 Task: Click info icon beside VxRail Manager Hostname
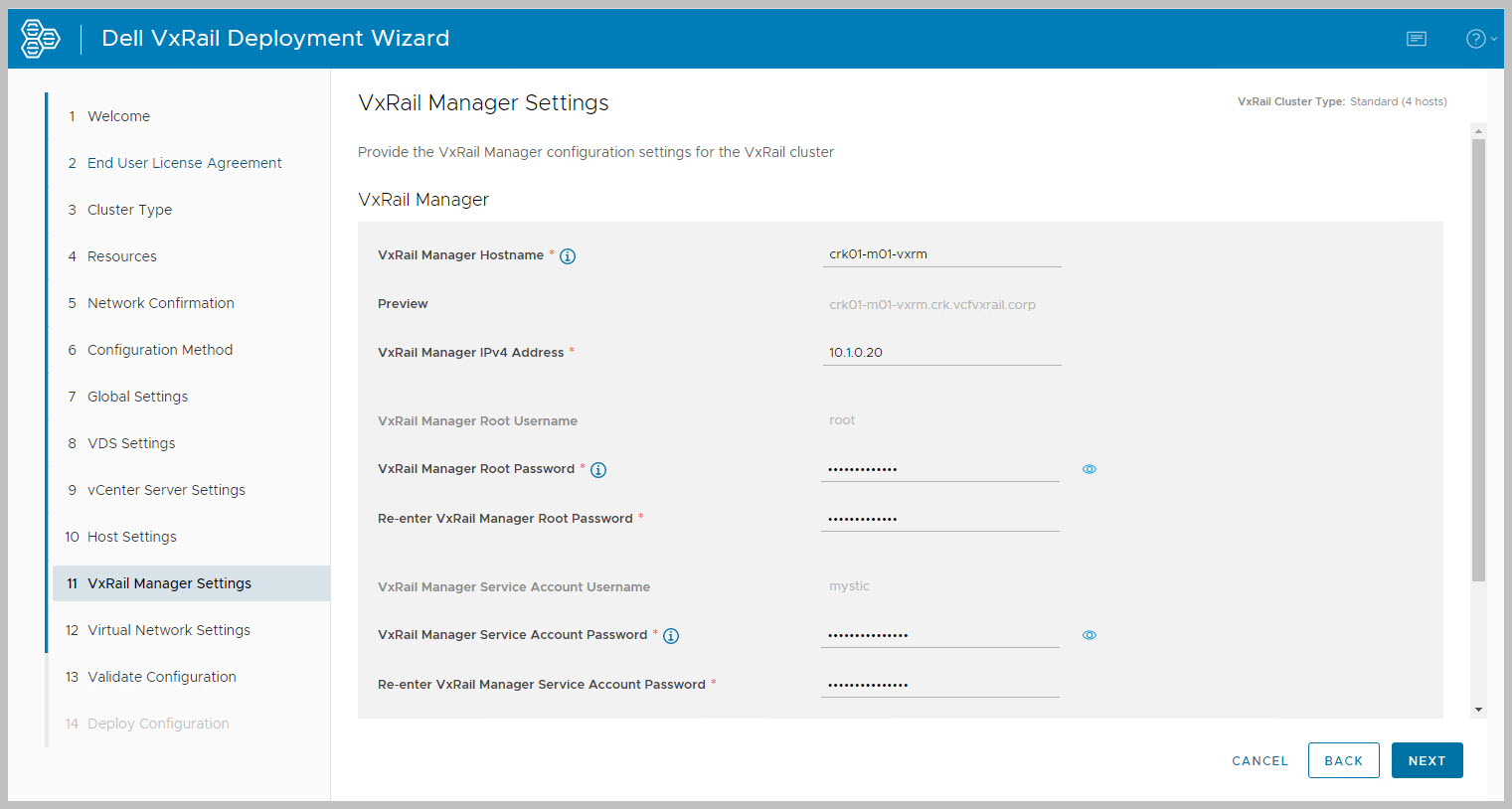tap(568, 256)
